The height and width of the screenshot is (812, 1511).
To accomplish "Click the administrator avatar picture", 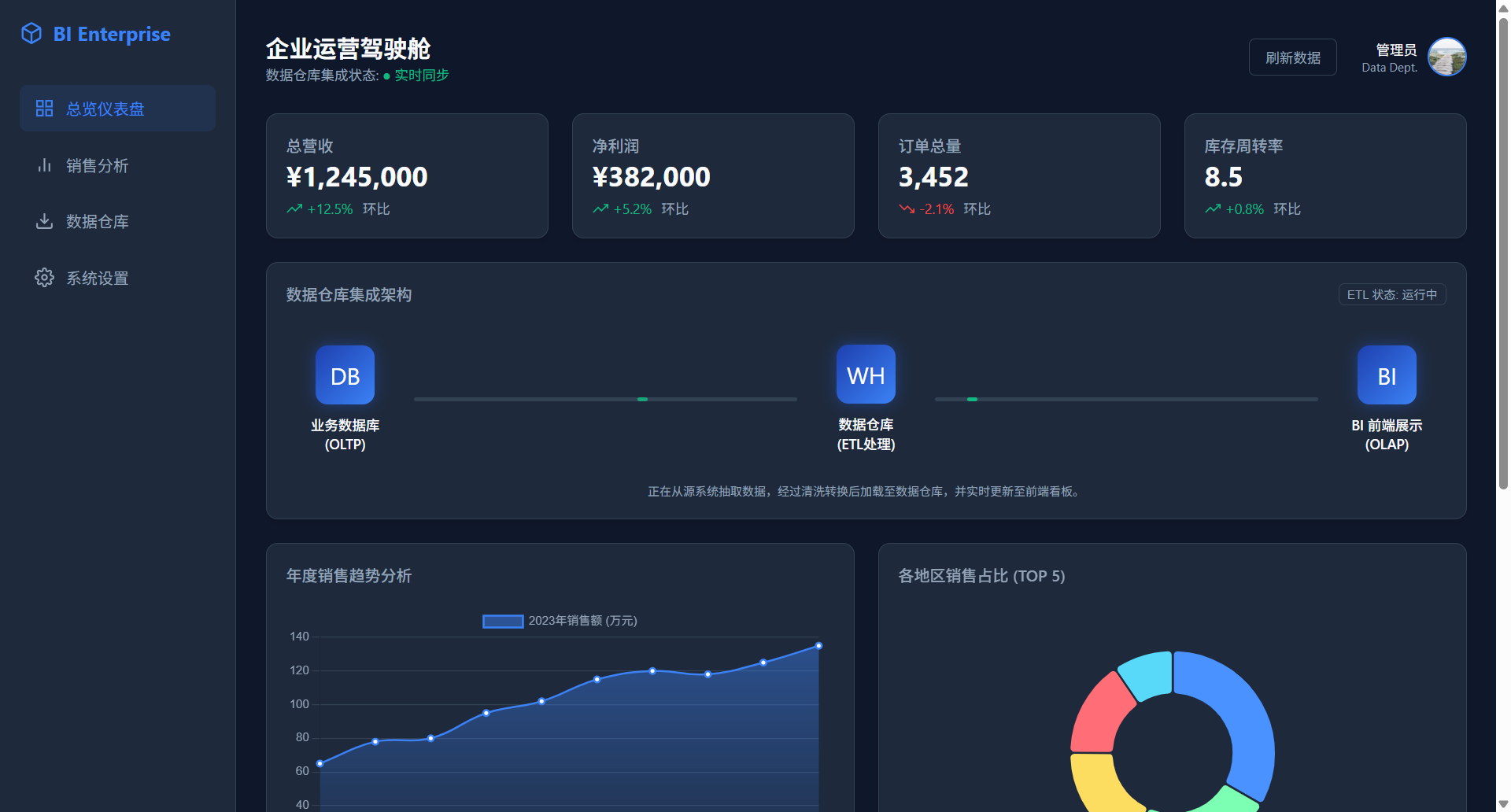I will 1446,57.
